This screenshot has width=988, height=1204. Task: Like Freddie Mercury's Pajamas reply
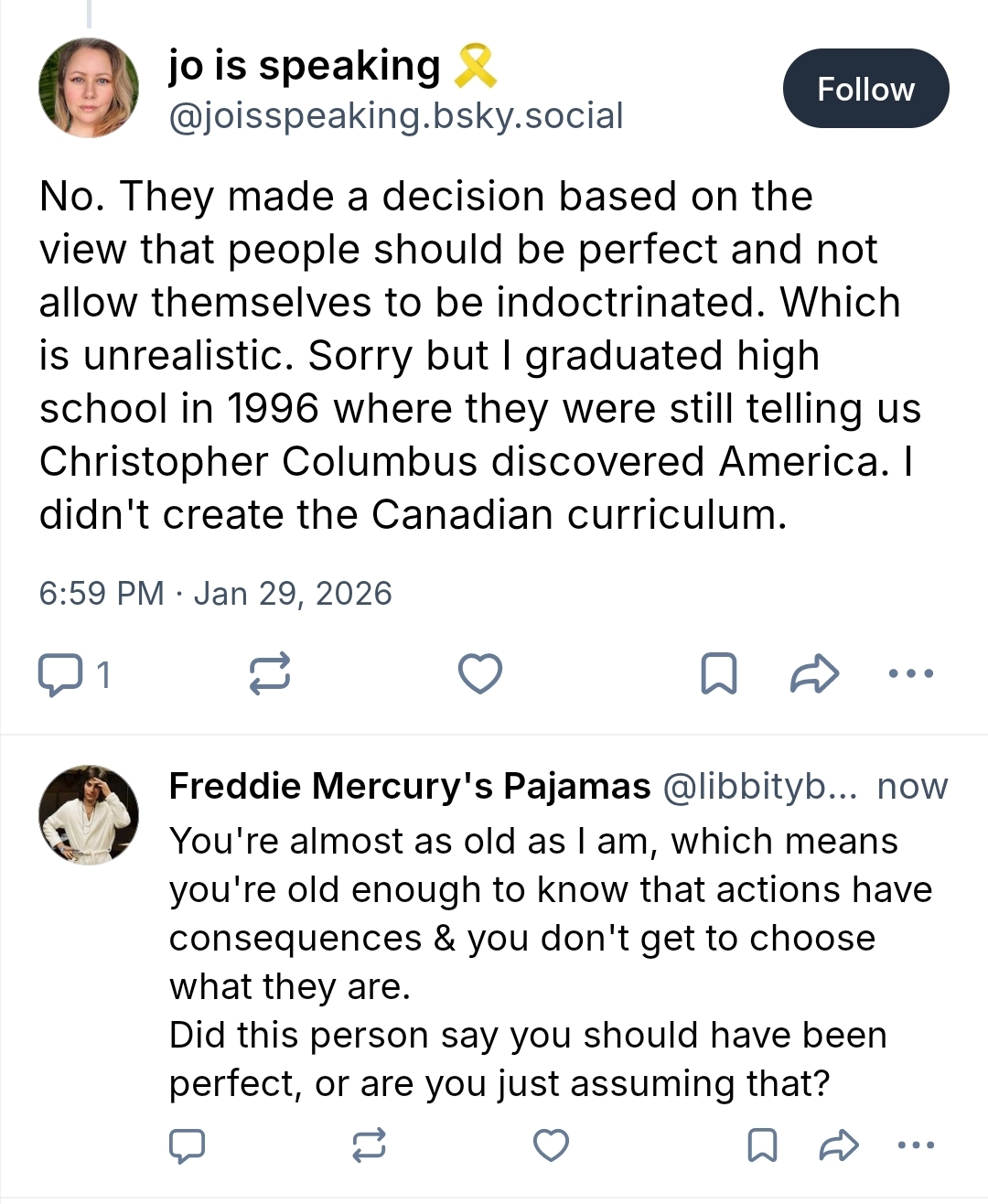551,1145
